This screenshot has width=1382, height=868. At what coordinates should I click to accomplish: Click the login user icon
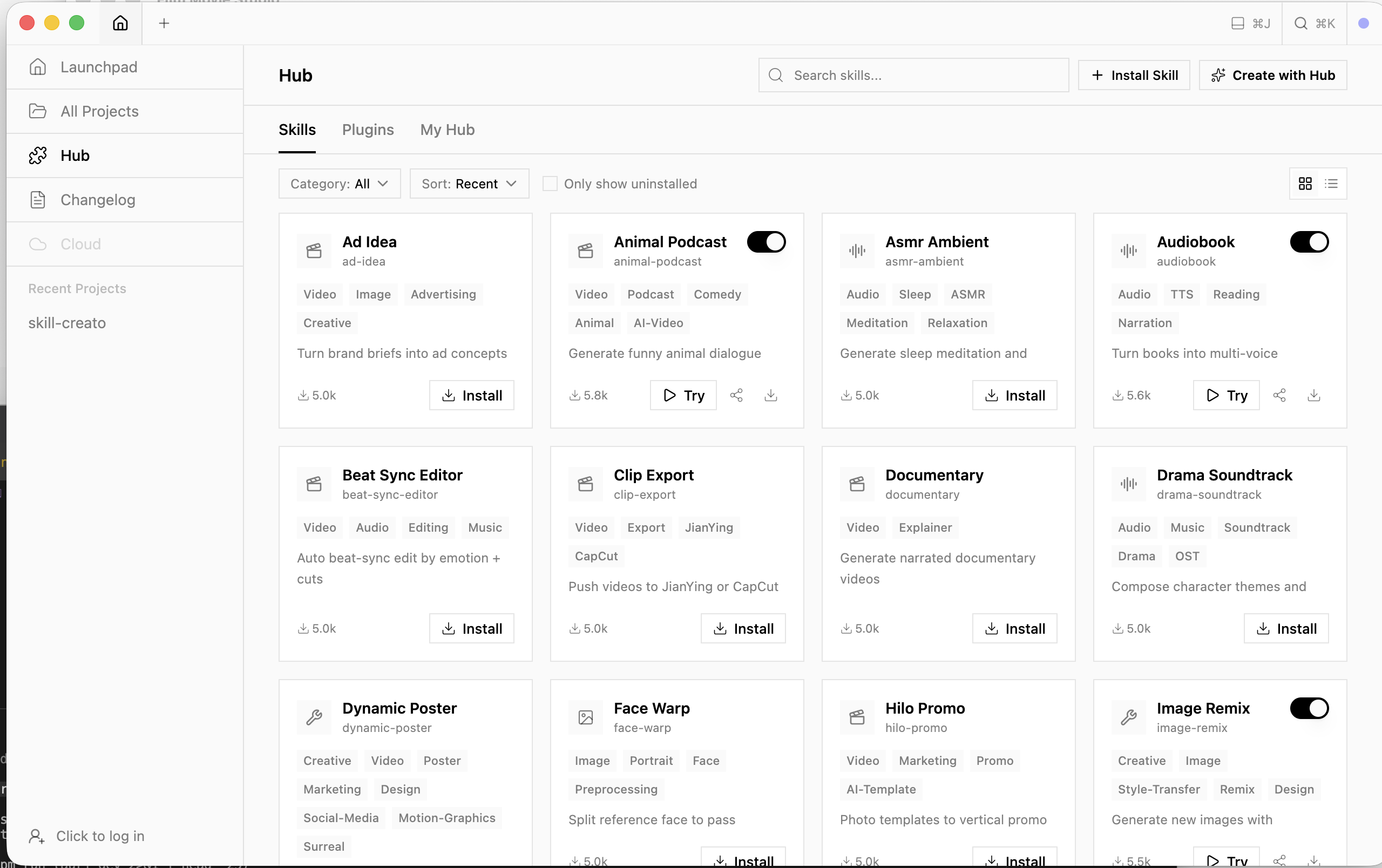pyautogui.click(x=37, y=837)
